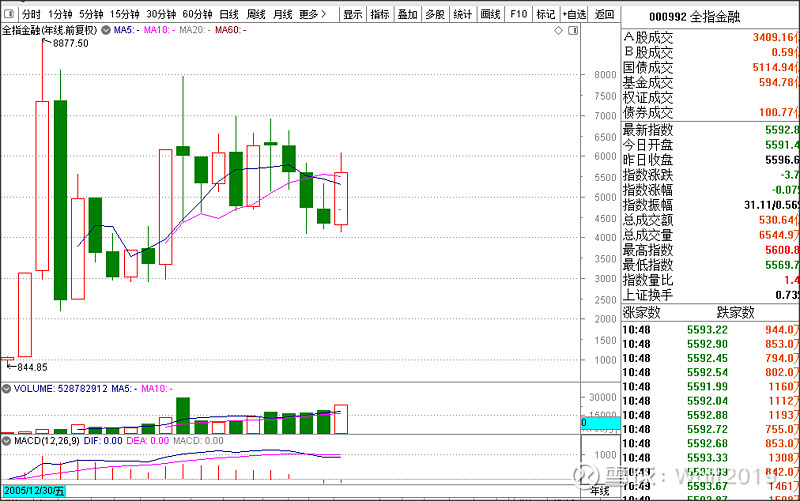Switch chart to 日线 daily period
Screen dimensions: 800x501
coord(229,14)
